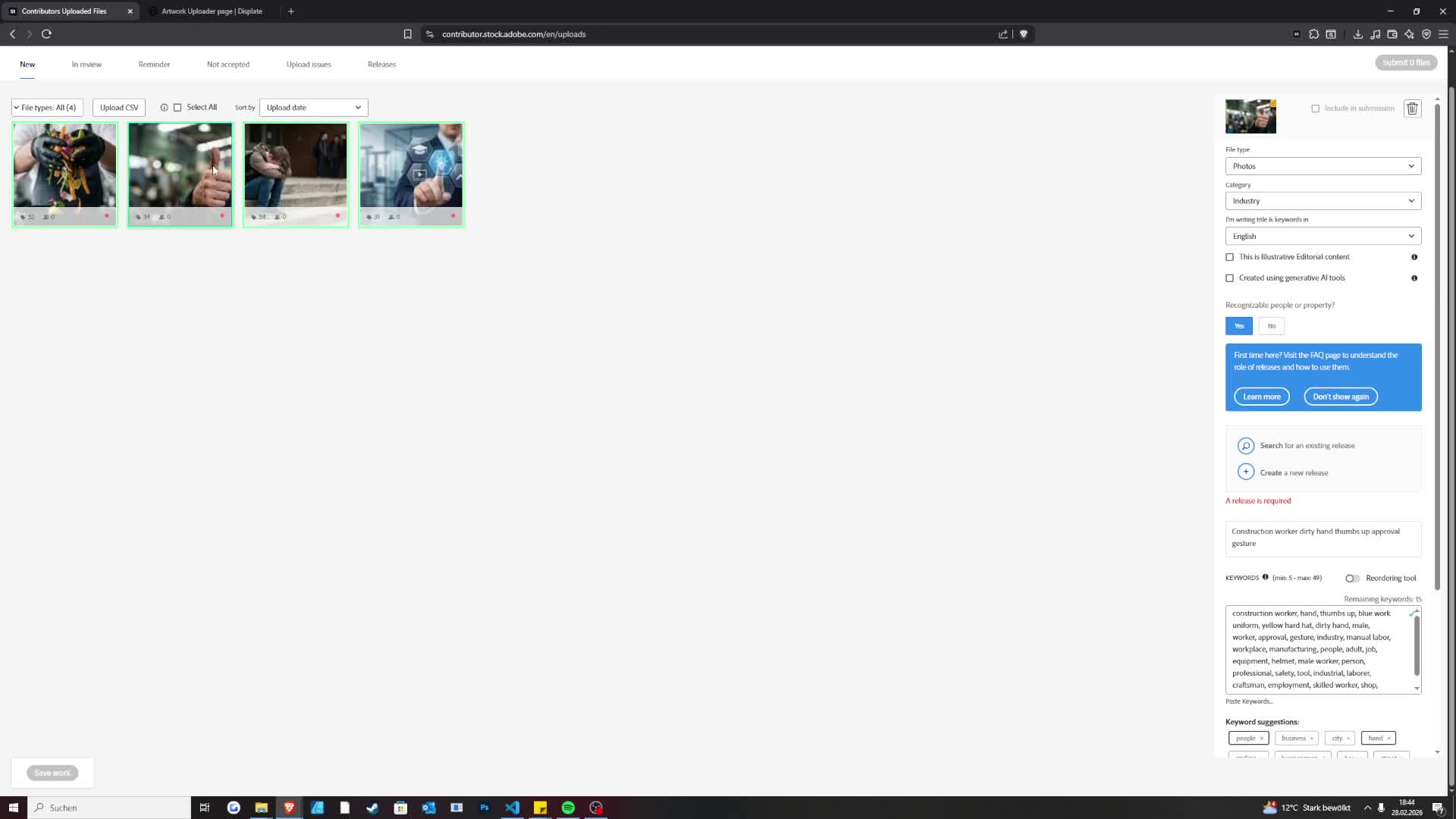
Task: Delete selected file with trash icon
Action: (x=1412, y=108)
